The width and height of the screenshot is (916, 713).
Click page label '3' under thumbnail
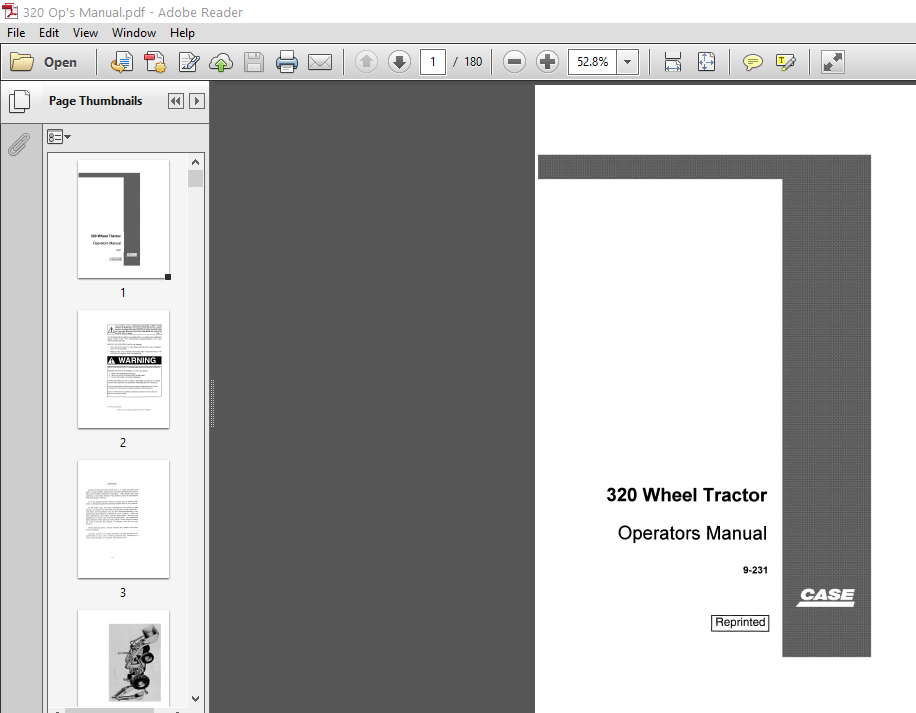pyautogui.click(x=123, y=593)
